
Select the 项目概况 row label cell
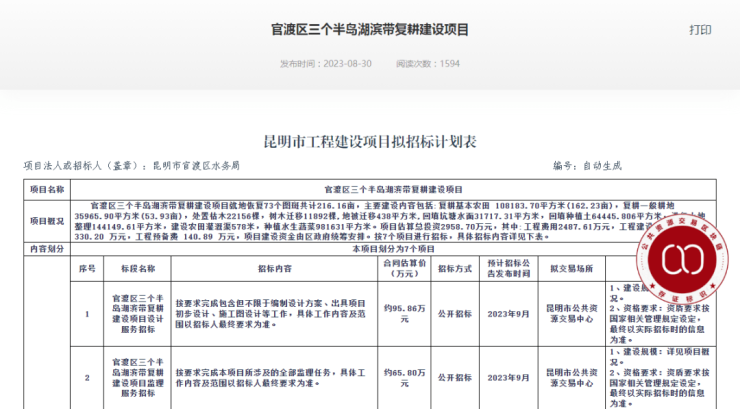tap(46, 220)
